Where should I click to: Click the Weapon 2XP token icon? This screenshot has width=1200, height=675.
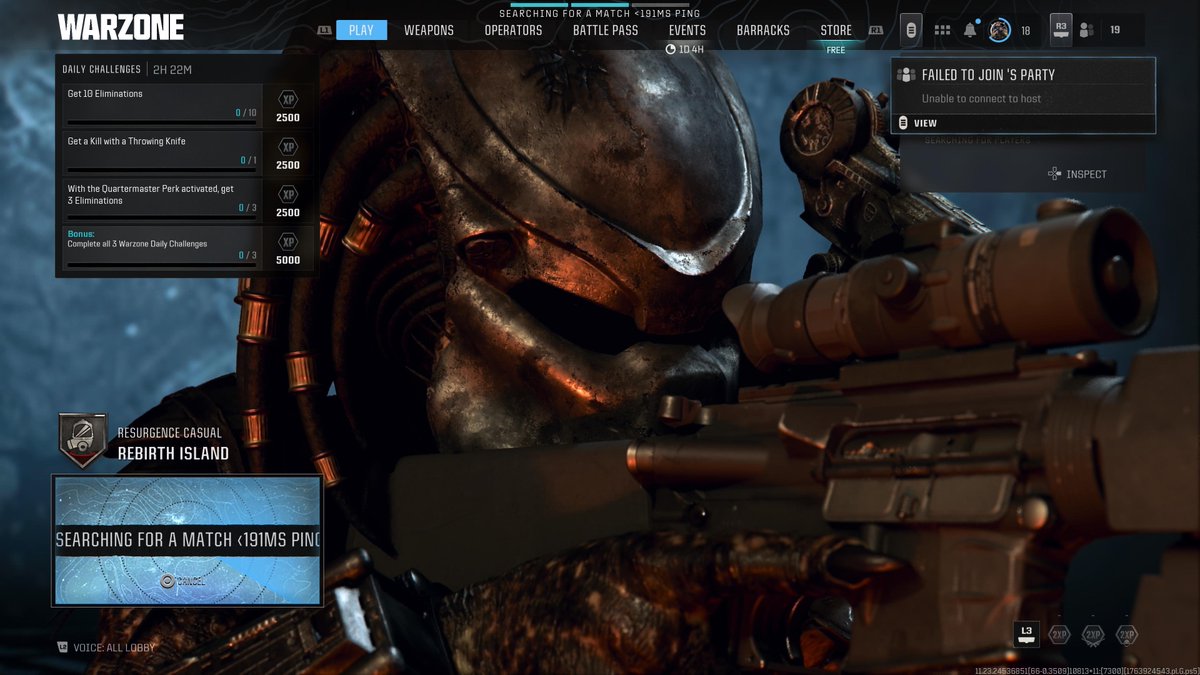click(x=1092, y=633)
